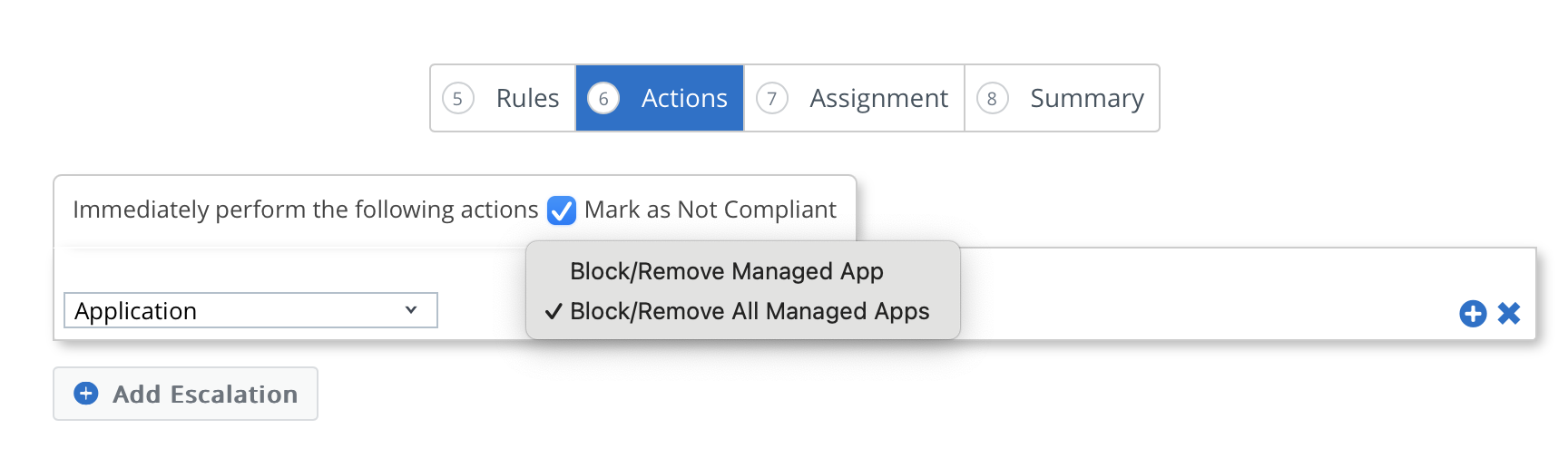The image size is (1568, 468).
Task: Click the Immediately perform the following actions header
Action: pos(306,210)
